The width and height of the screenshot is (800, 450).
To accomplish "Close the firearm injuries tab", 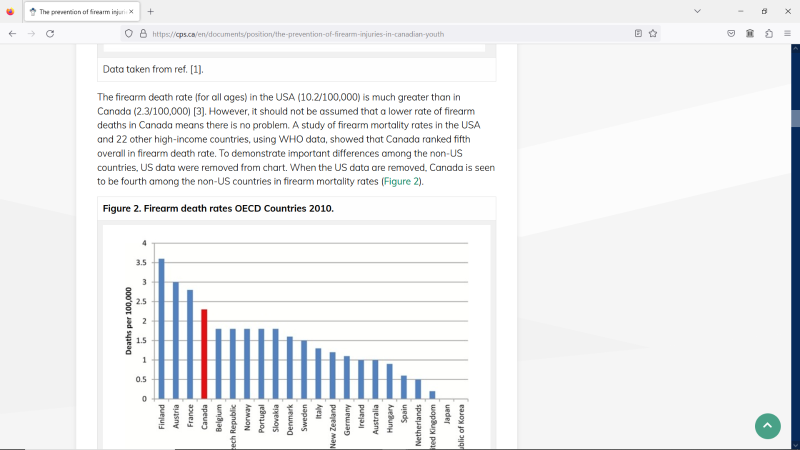I will click(x=131, y=11).
